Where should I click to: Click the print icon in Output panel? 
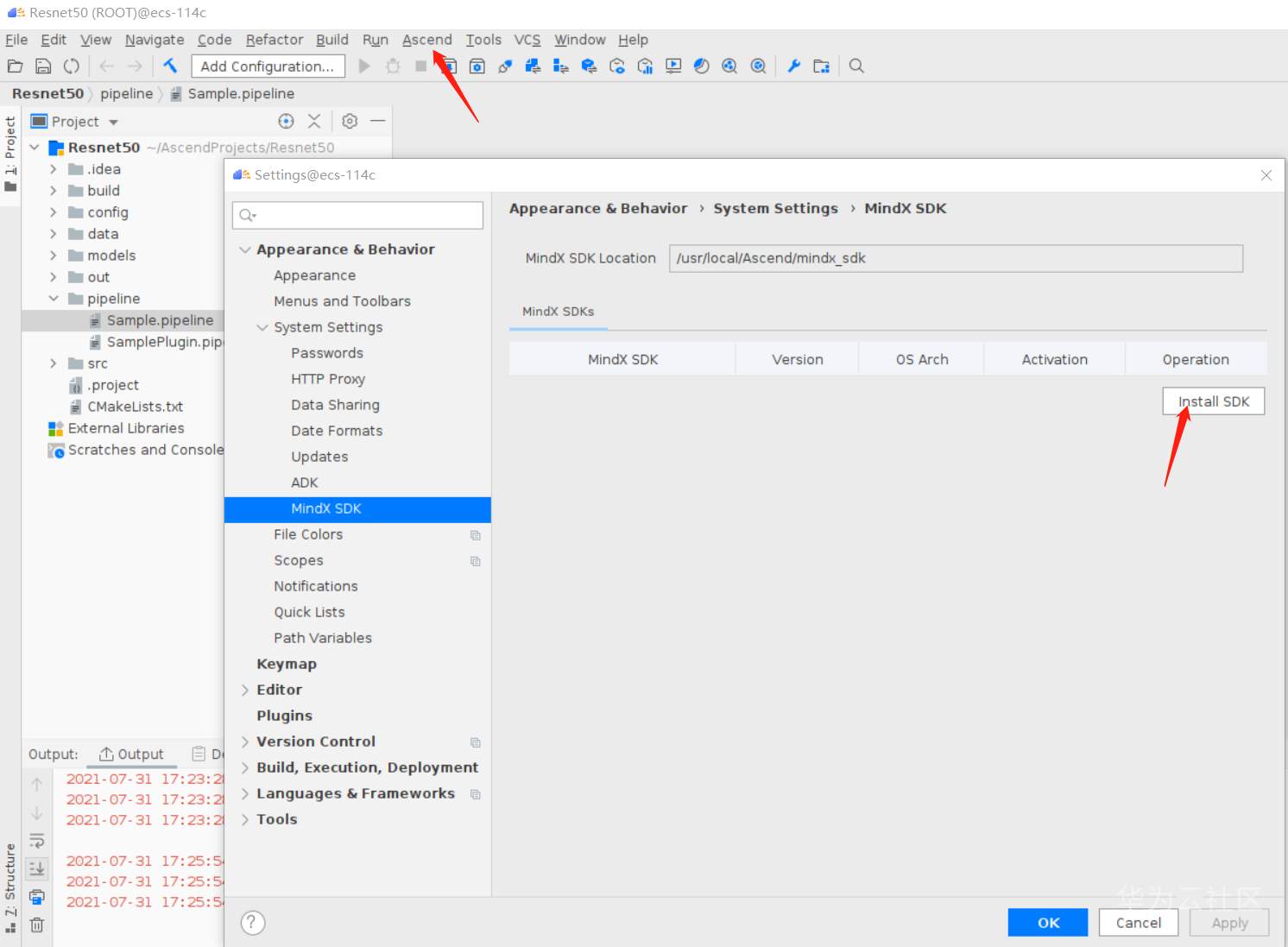(37, 897)
